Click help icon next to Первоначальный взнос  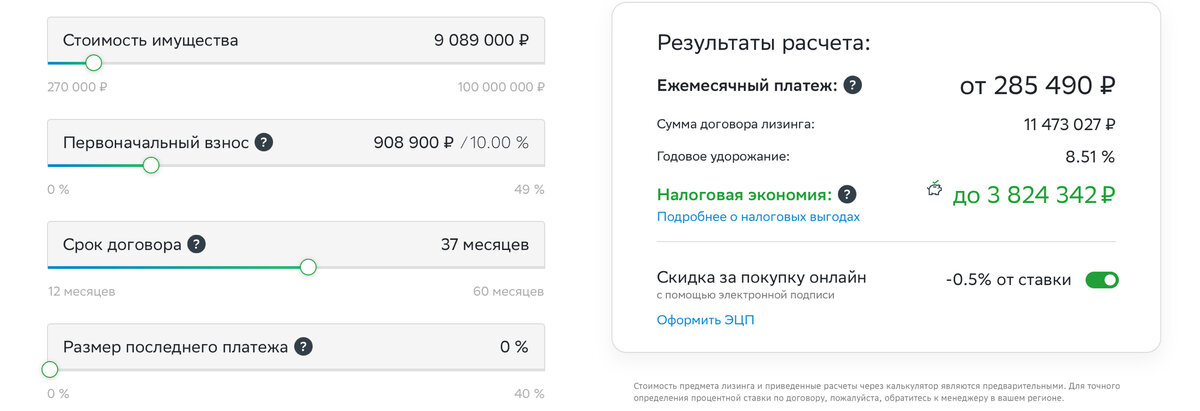click(x=263, y=142)
